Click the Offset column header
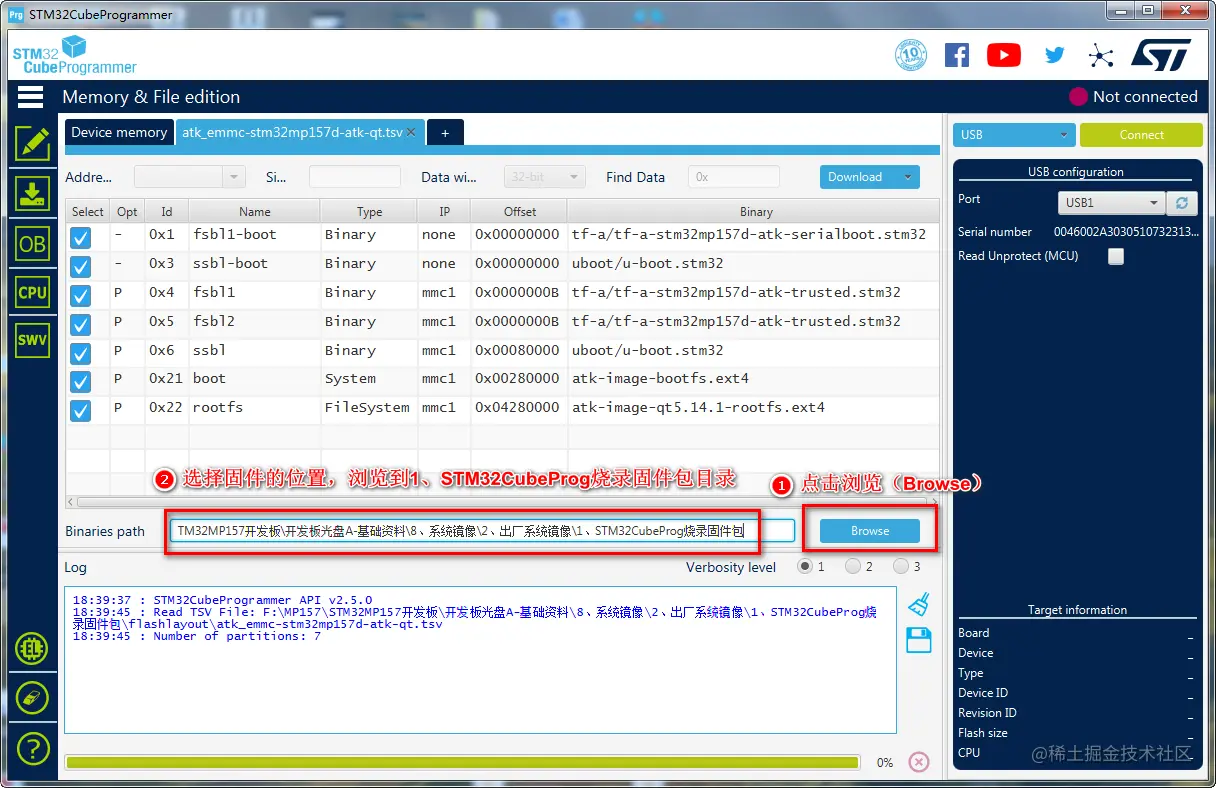The image size is (1216, 788). [x=520, y=212]
